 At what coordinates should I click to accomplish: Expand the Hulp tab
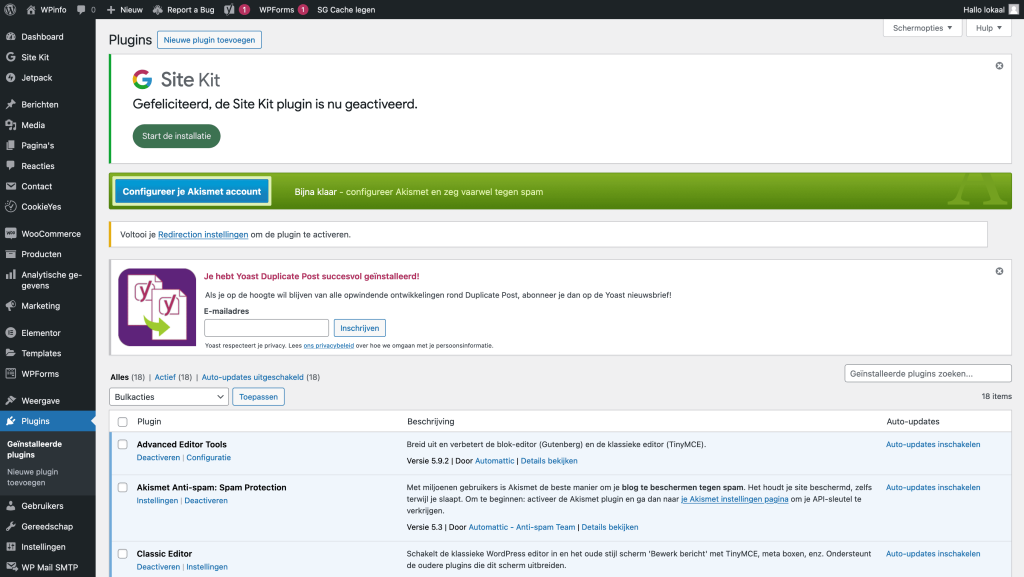[988, 28]
